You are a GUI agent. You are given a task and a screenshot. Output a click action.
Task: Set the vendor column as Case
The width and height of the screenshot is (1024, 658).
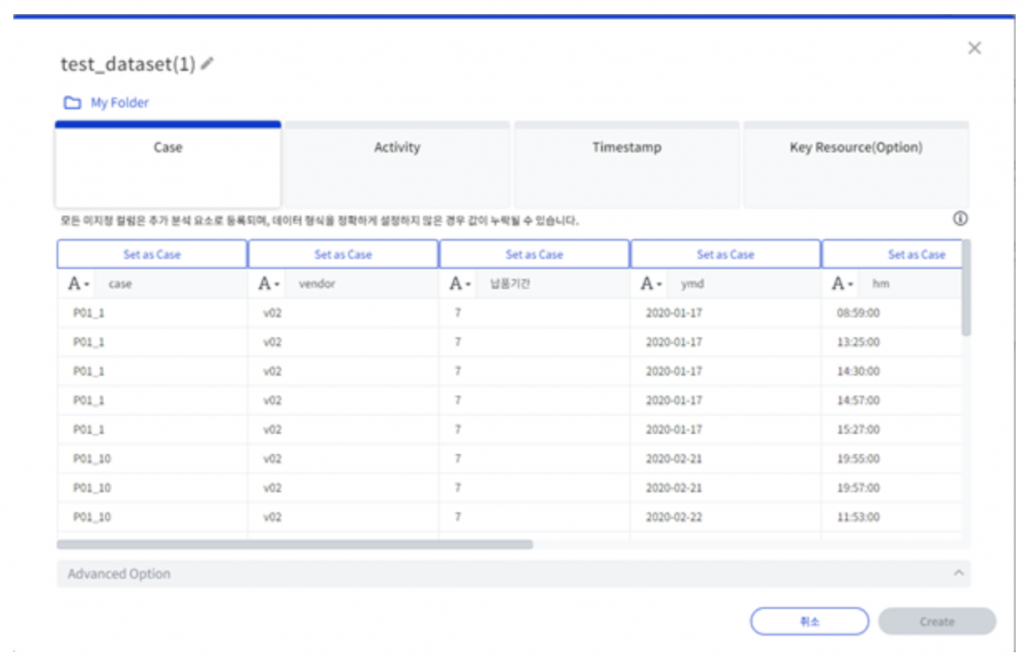pyautogui.click(x=343, y=255)
